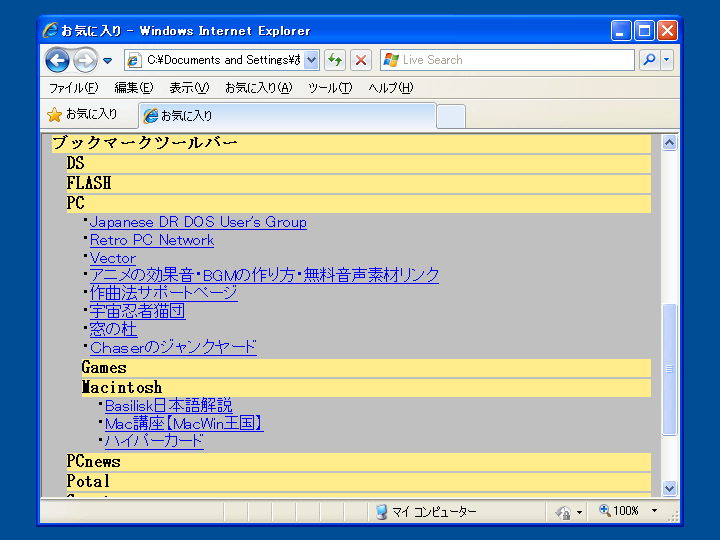Click the green Refresh arrows button

pos(335,60)
